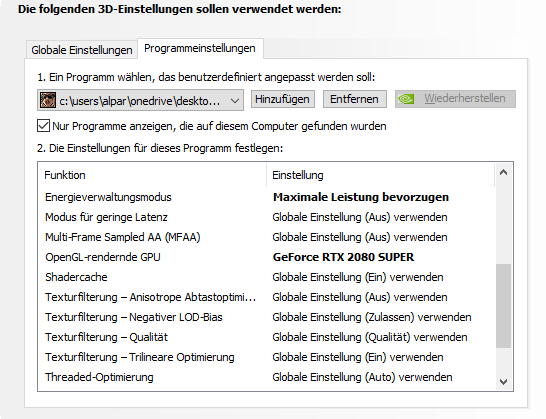
Task: Open 'Maximale Leistung bevorzugen' setting
Action: [361, 197]
